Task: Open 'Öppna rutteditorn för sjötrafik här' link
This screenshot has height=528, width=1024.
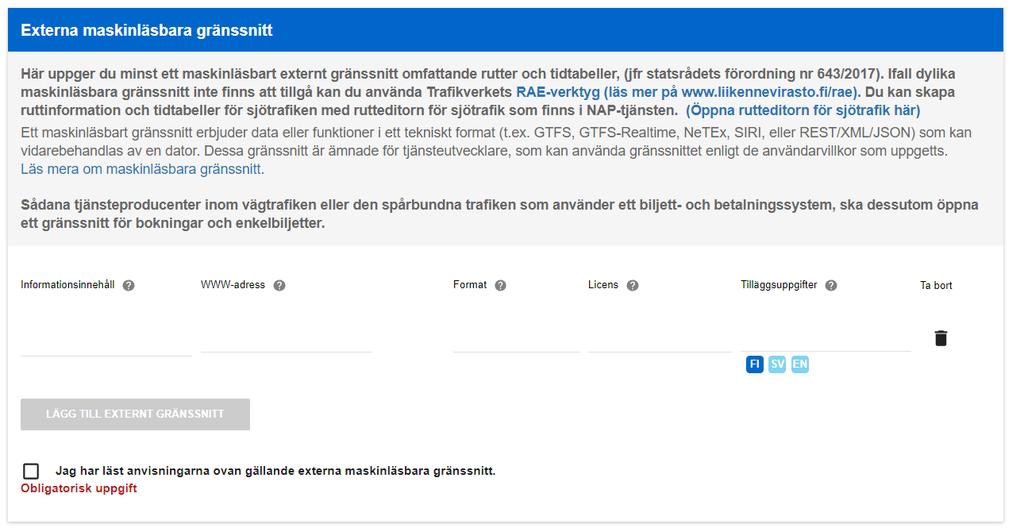Action: (x=803, y=110)
